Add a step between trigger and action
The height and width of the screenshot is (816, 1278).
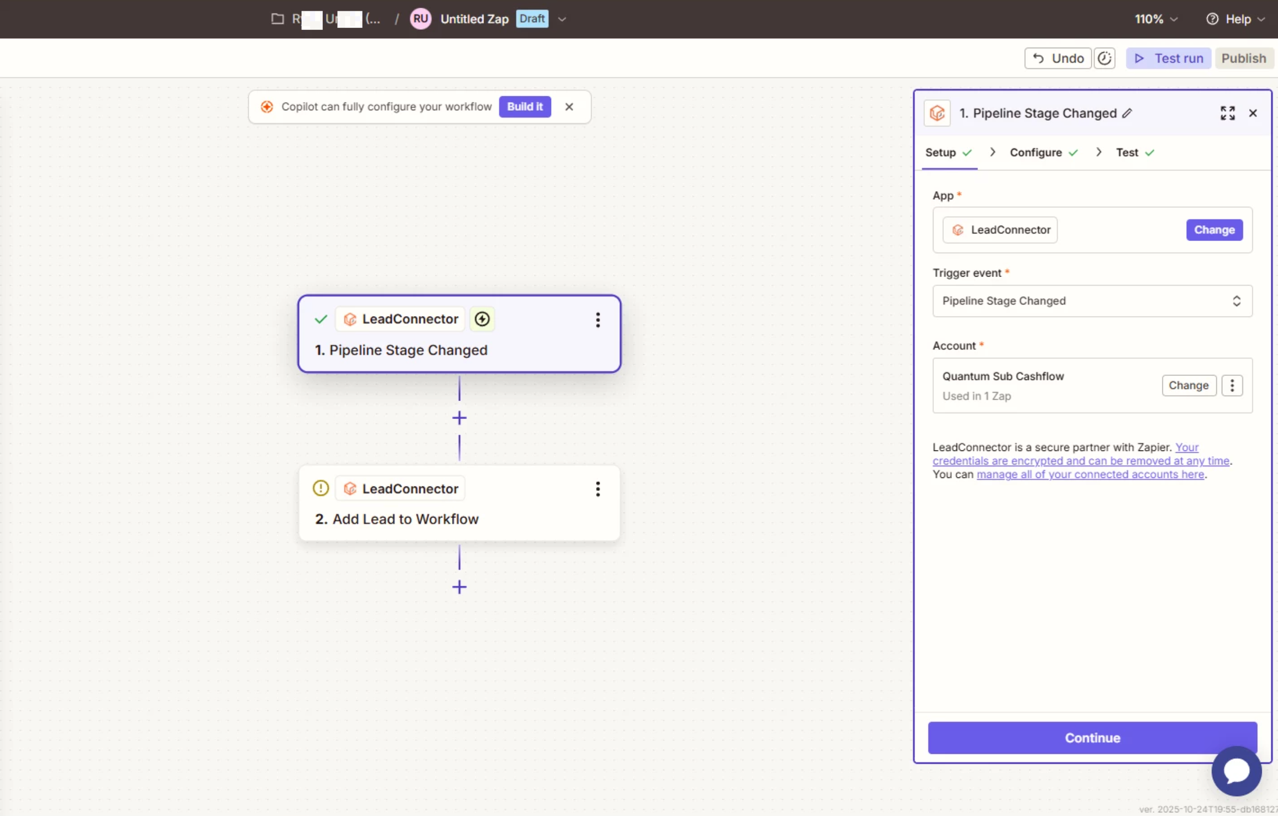click(x=459, y=418)
